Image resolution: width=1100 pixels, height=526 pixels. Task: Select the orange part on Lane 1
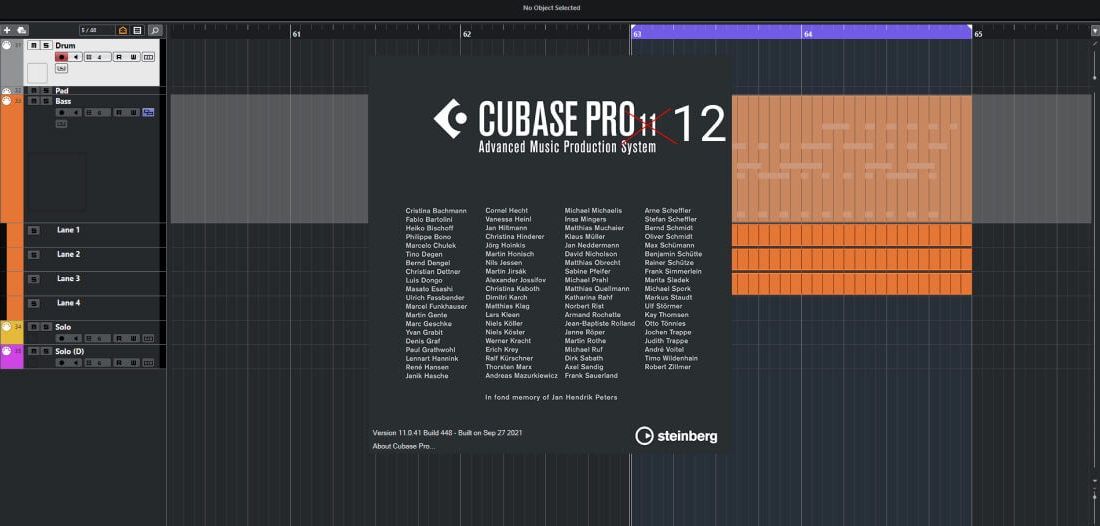click(x=852, y=235)
